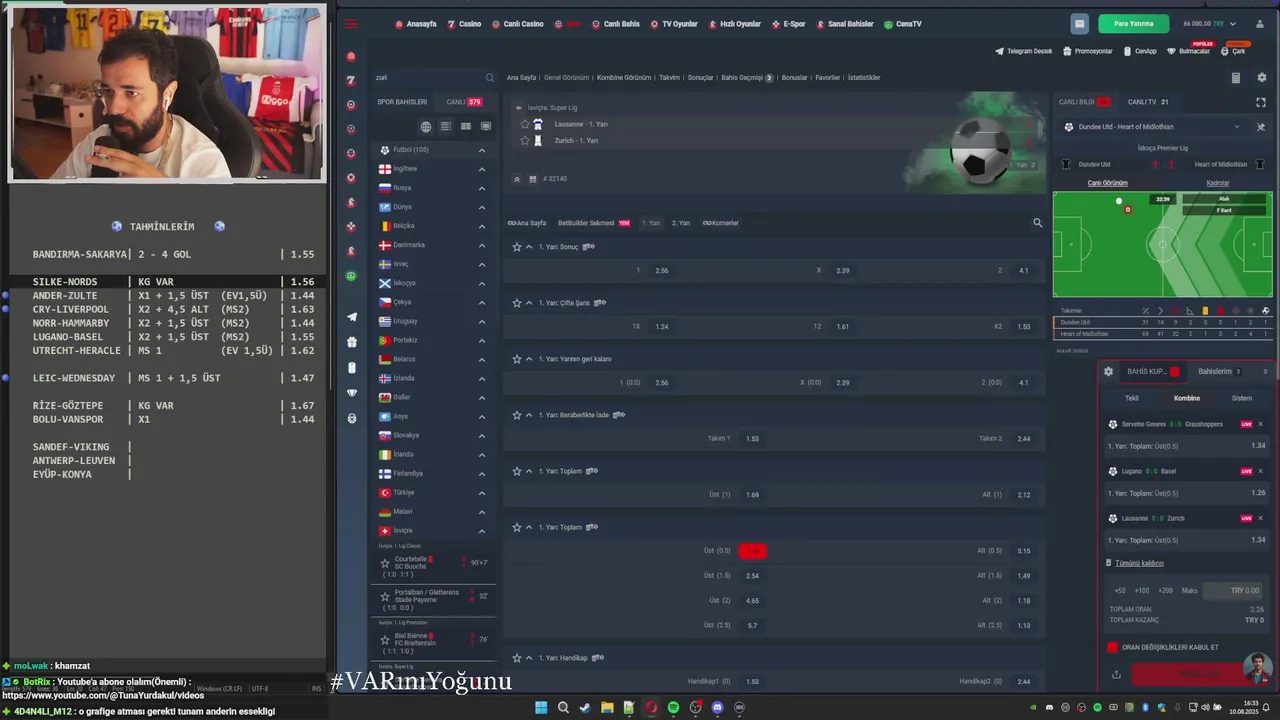The width and height of the screenshot is (1280, 720).
Task: Favorite the 1. Yarı: Beraberlikte İade star
Action: [517, 414]
